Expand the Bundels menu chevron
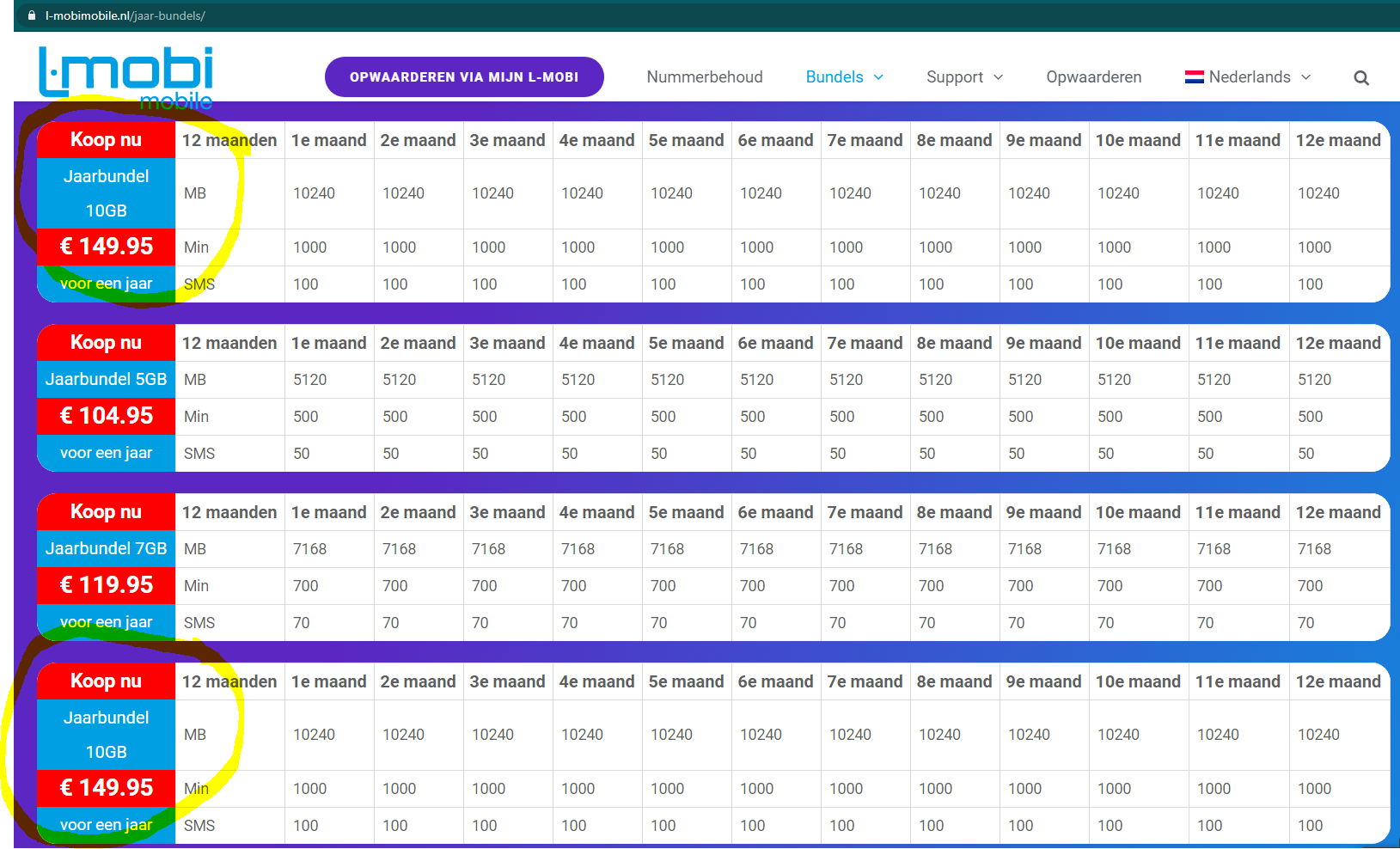 878,77
